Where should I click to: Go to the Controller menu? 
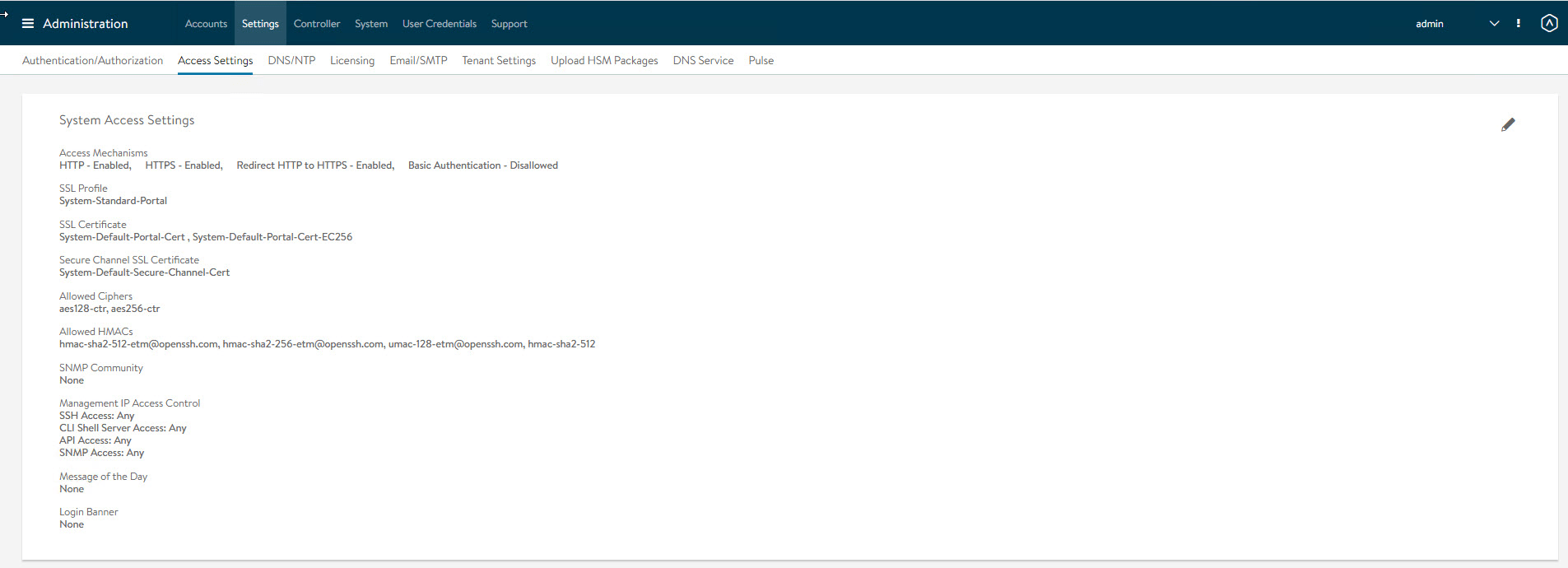click(317, 24)
